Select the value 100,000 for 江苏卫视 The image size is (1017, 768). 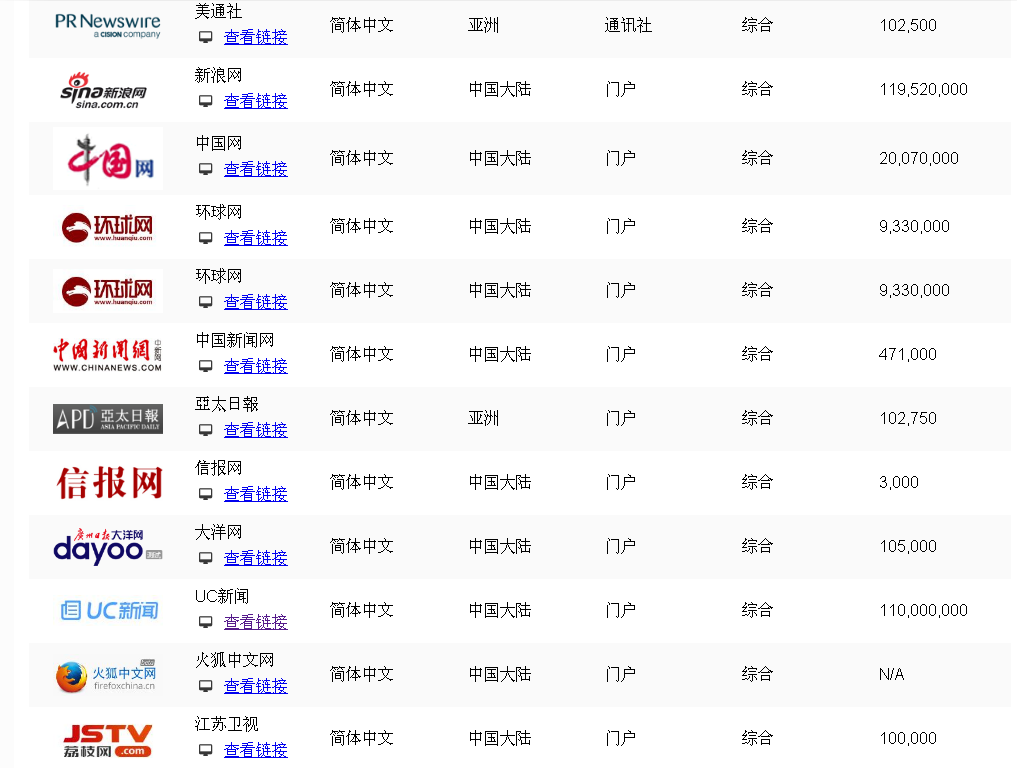coord(908,738)
